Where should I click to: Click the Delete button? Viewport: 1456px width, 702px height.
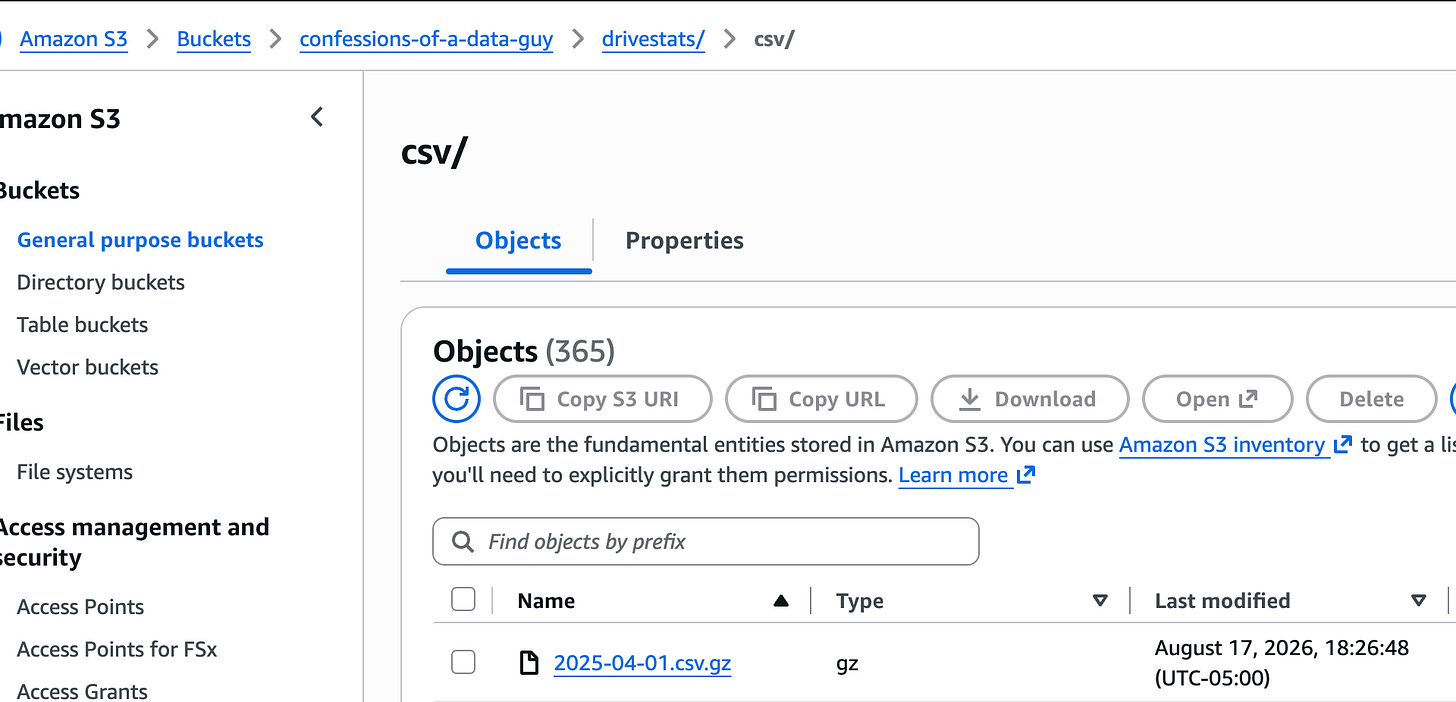coord(1371,399)
